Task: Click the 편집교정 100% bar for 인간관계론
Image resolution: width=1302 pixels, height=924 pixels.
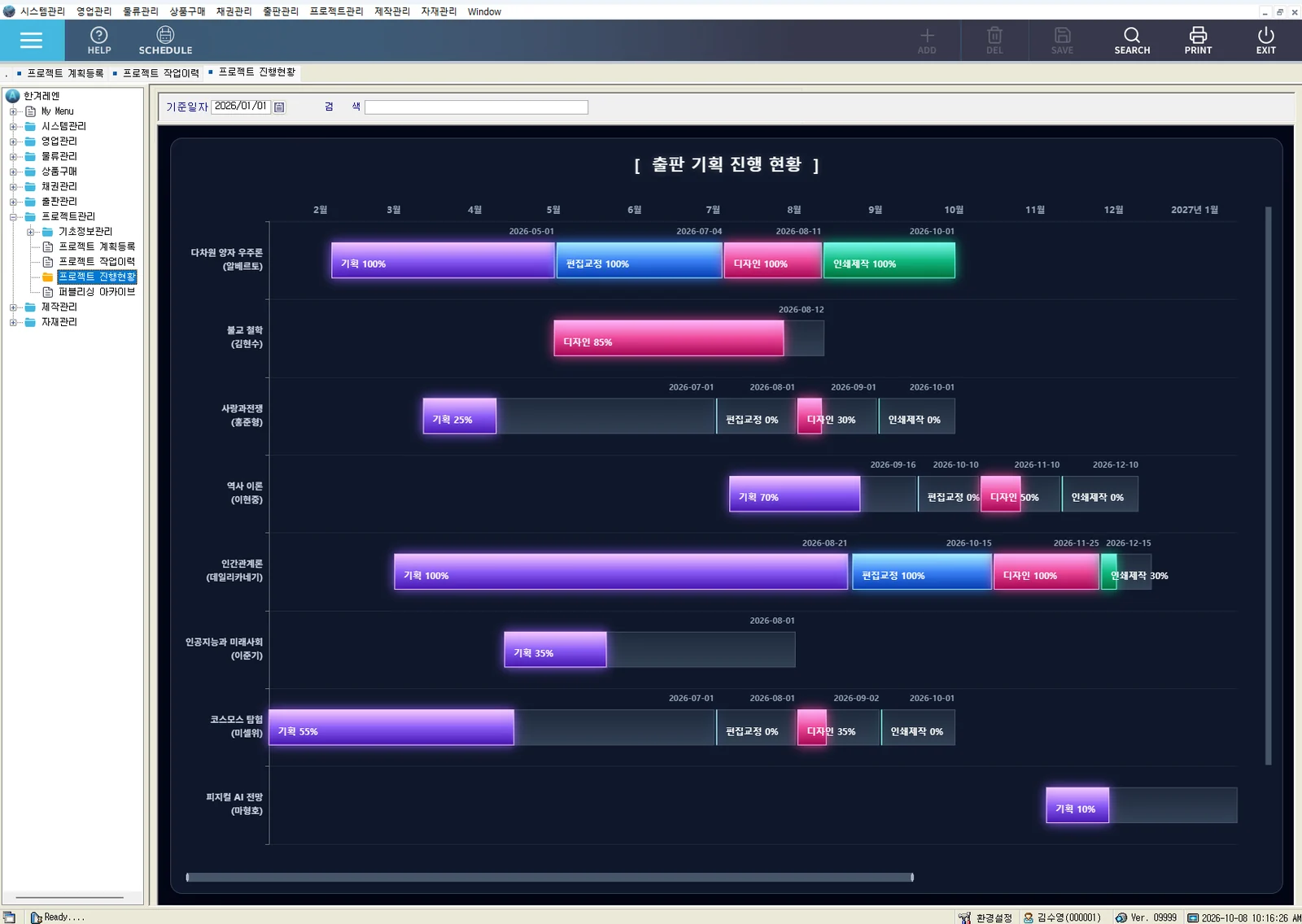Action: 922,572
